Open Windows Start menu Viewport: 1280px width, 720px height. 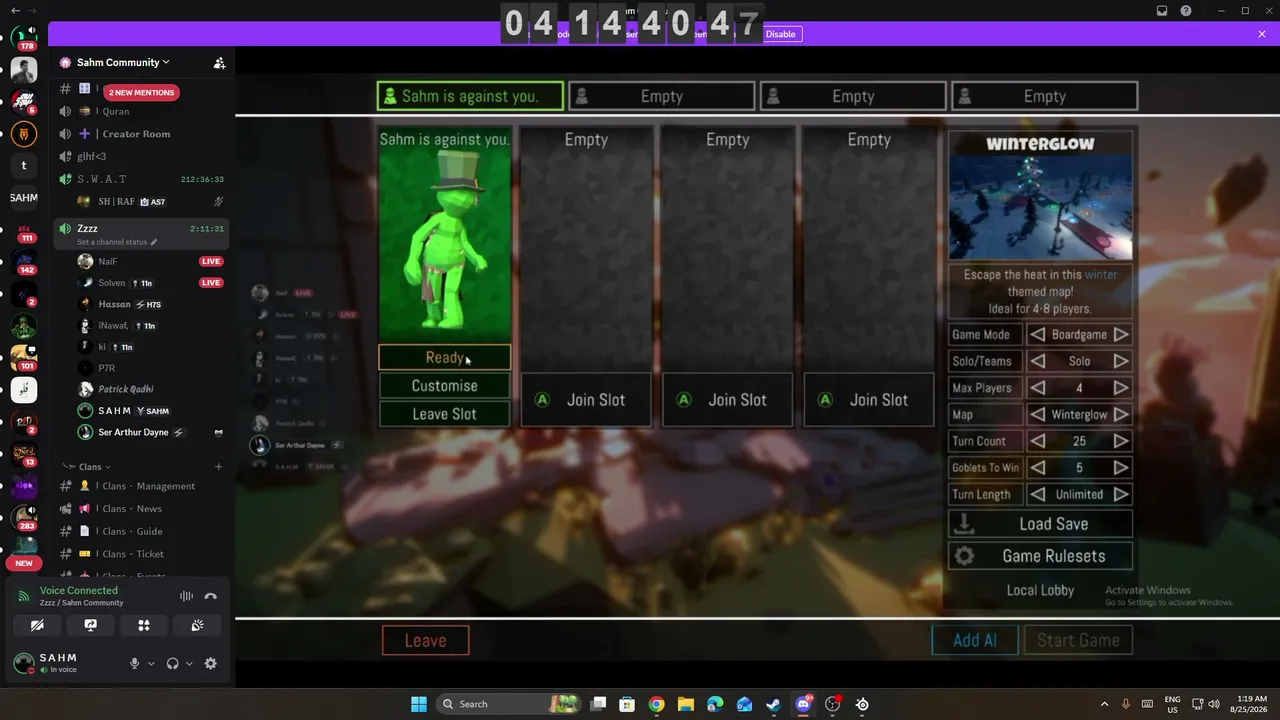pyautogui.click(x=419, y=704)
